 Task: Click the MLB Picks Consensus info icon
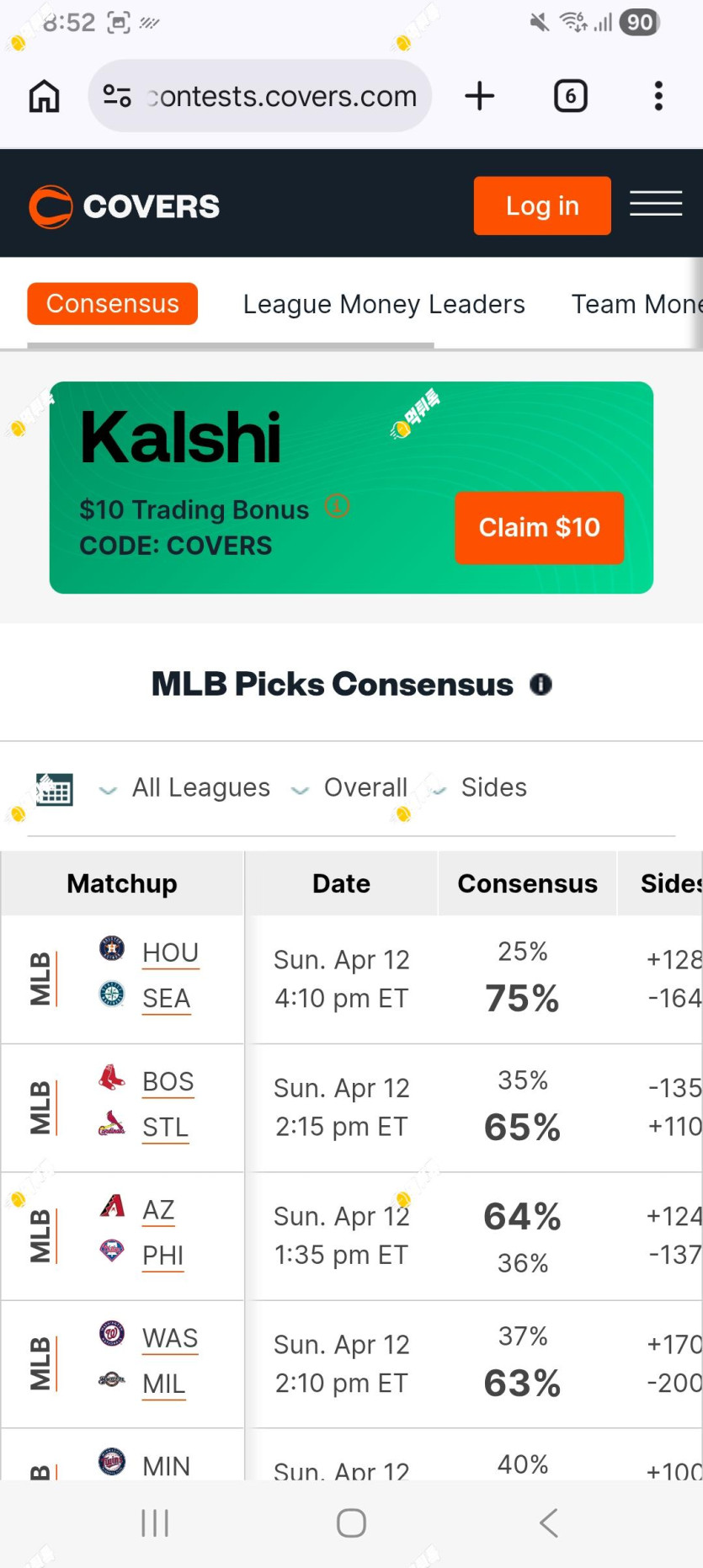(x=541, y=685)
